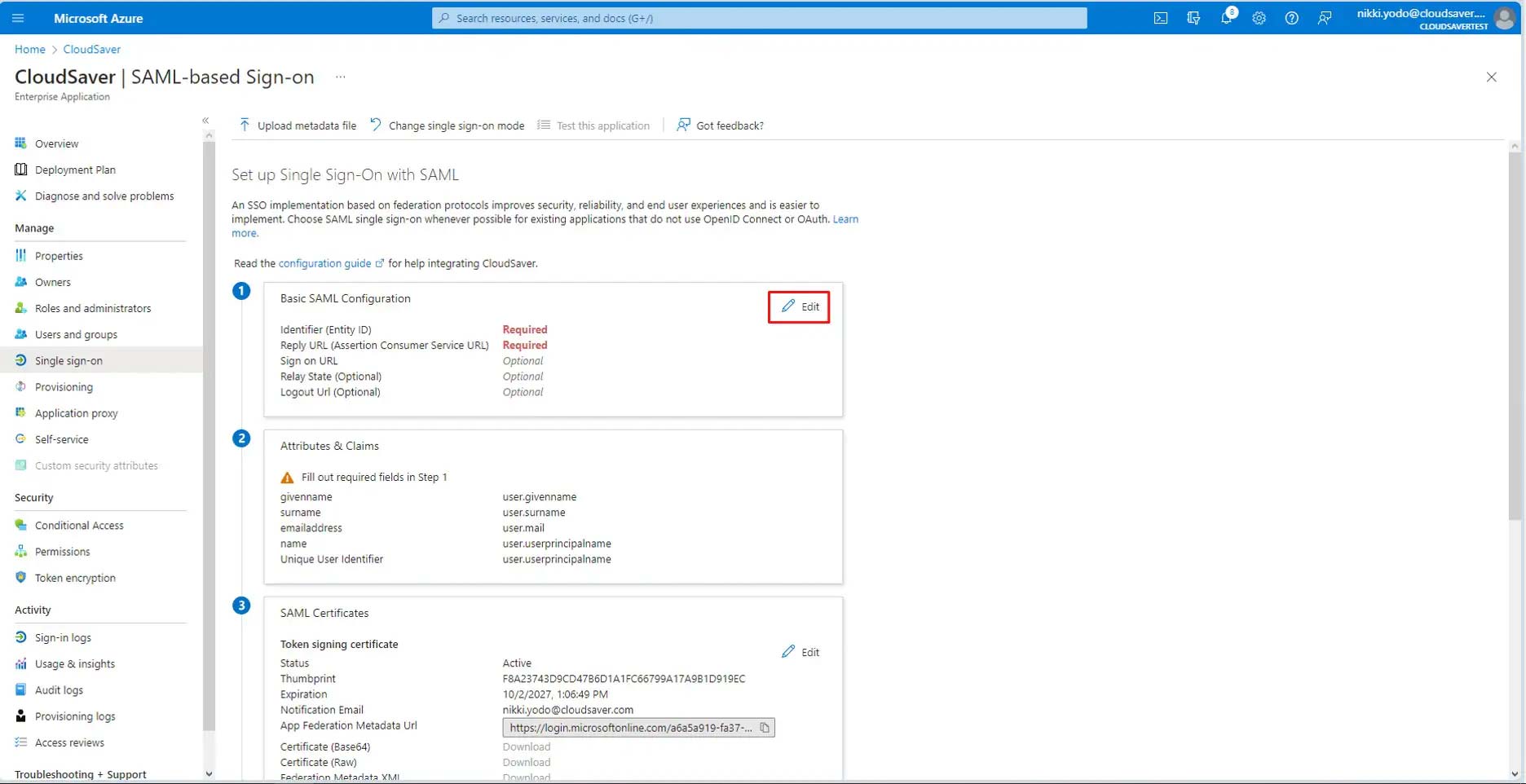Click Upload metadata file

pos(298,126)
